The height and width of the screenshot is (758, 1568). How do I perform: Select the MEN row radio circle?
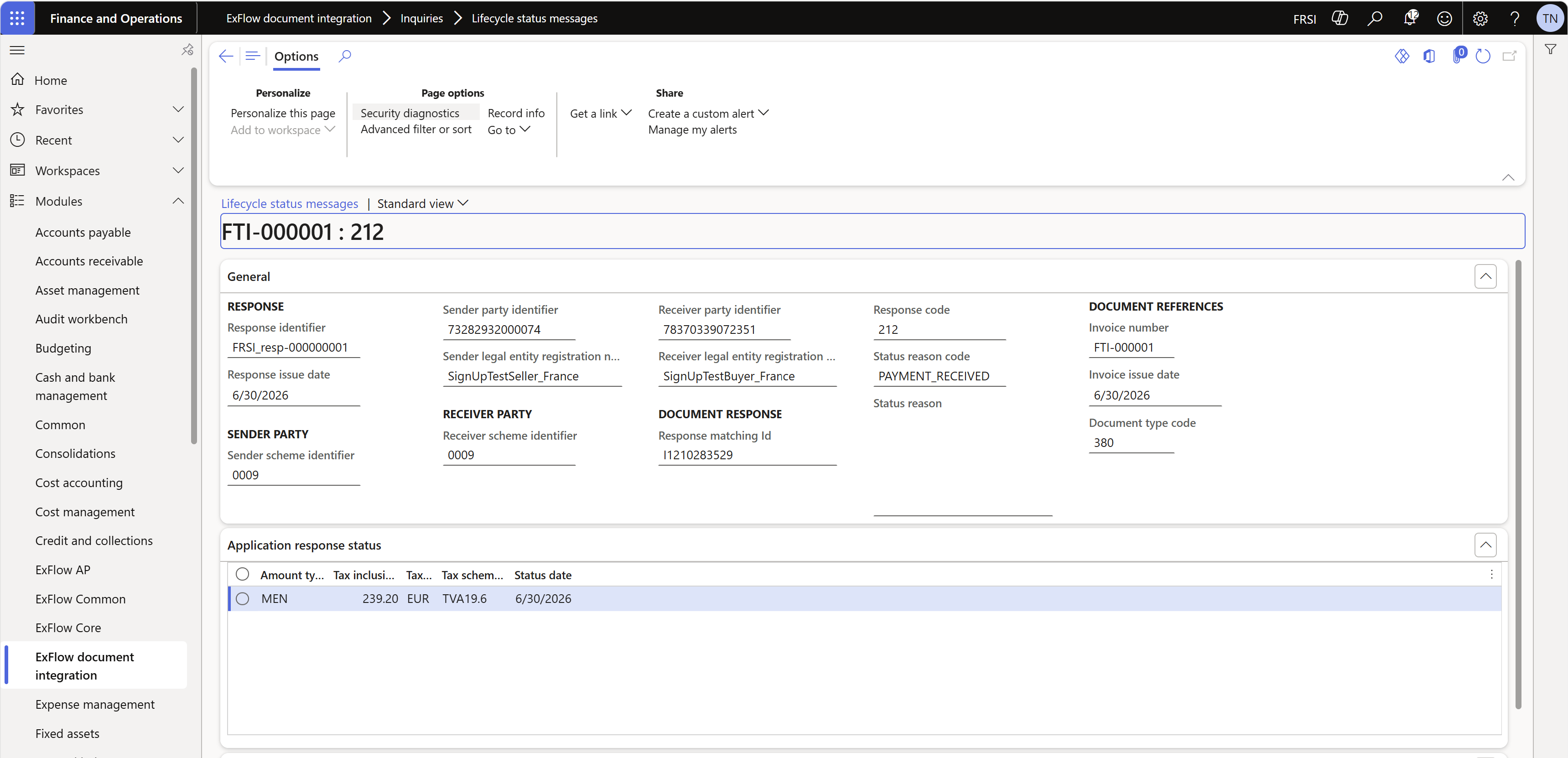[242, 598]
